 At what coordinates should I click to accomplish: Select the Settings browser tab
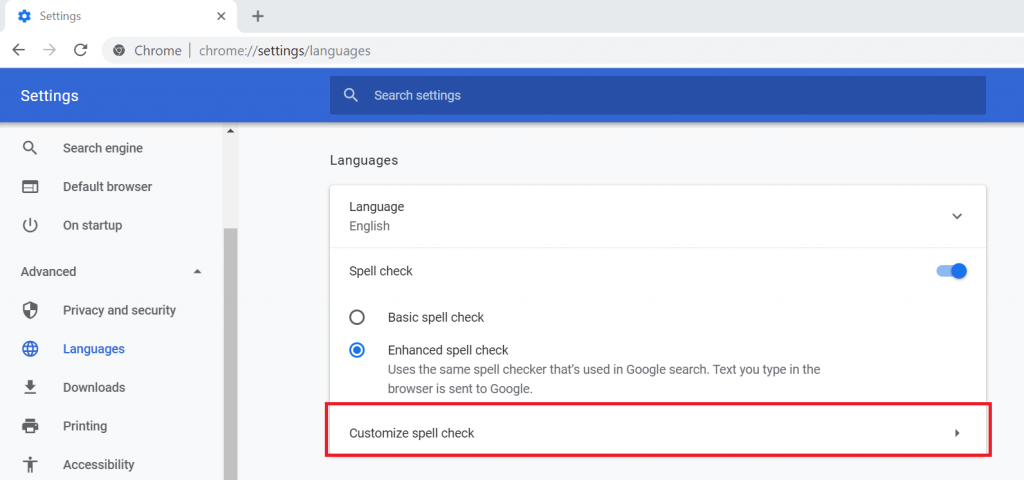[x=119, y=16]
